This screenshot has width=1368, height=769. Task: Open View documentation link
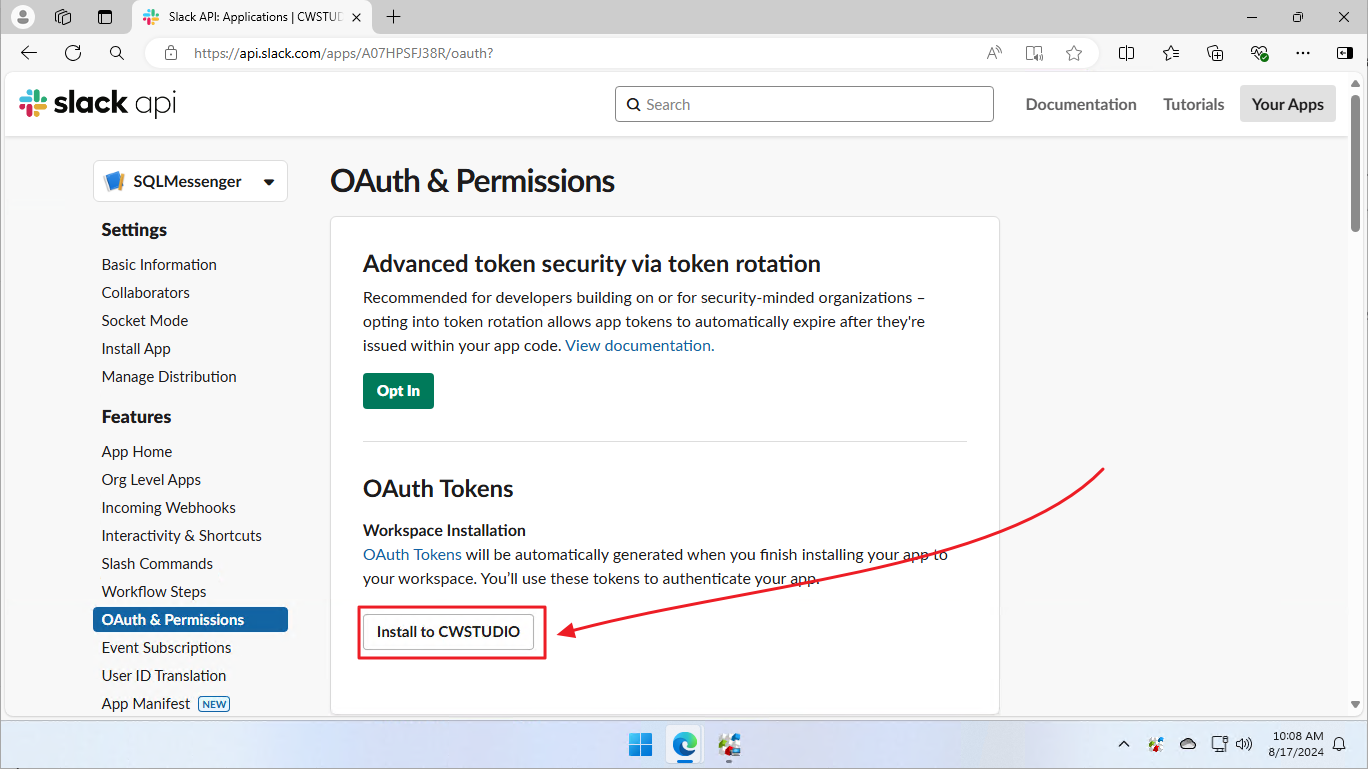(x=638, y=345)
